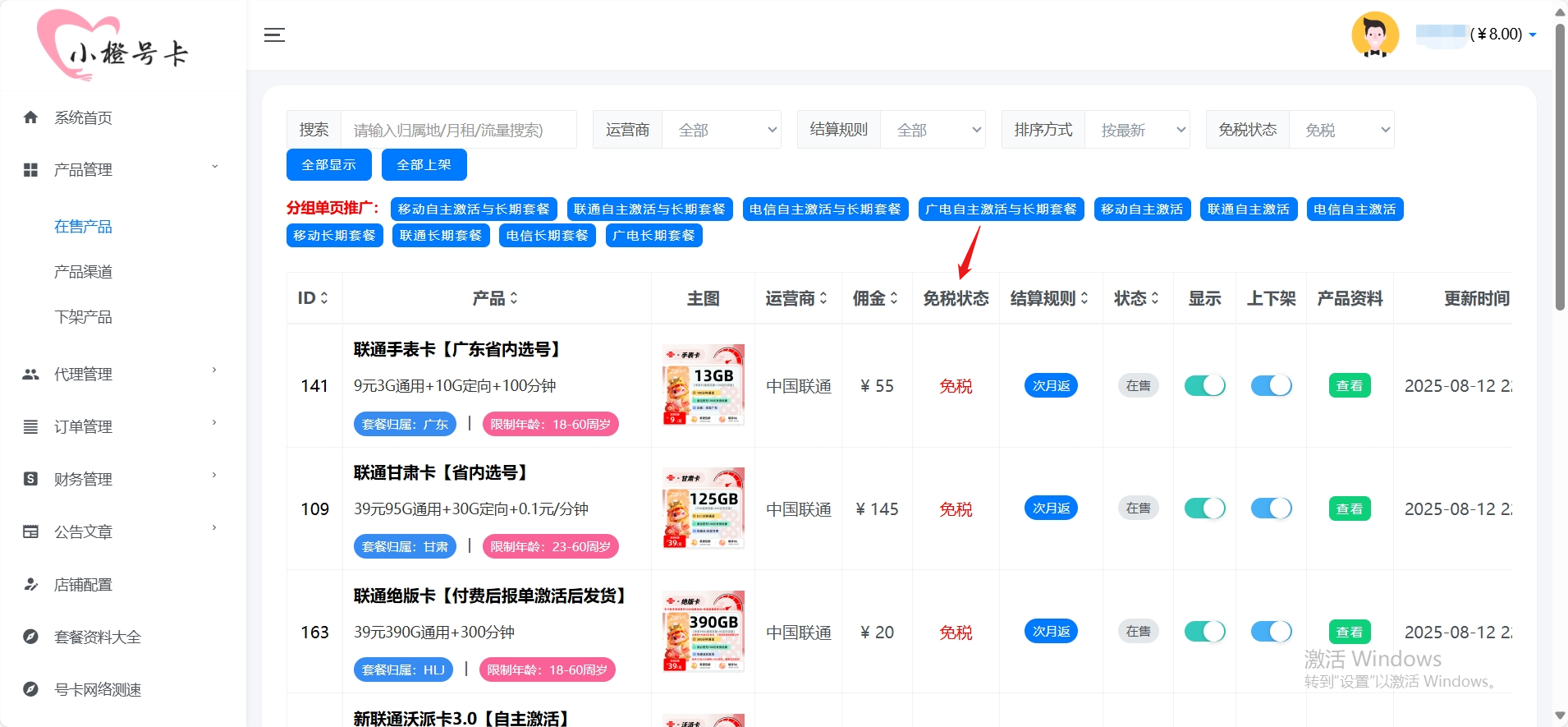Screen dimensions: 1568x727
Task: Click the home icon beside 系统首页
Action: click(30, 117)
